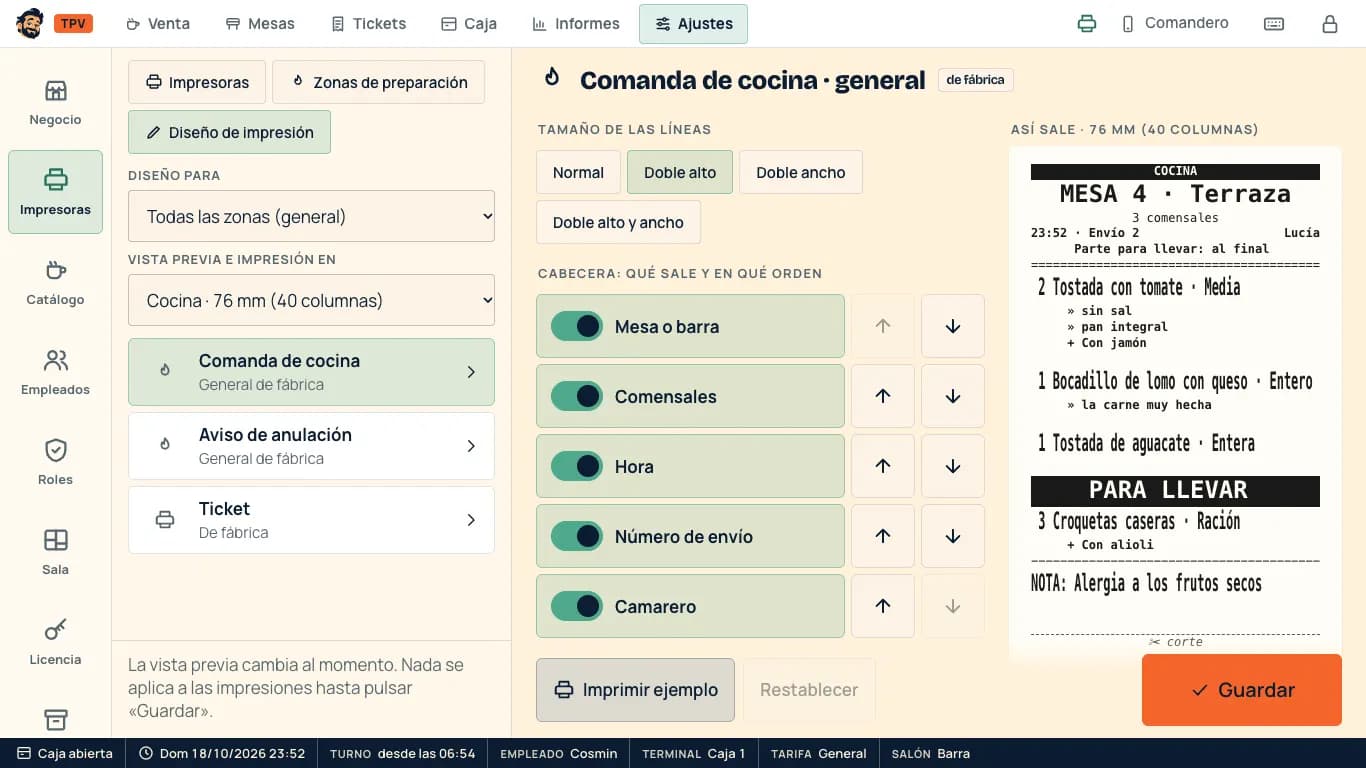Click the kitchen ticket preview

coord(1175,404)
